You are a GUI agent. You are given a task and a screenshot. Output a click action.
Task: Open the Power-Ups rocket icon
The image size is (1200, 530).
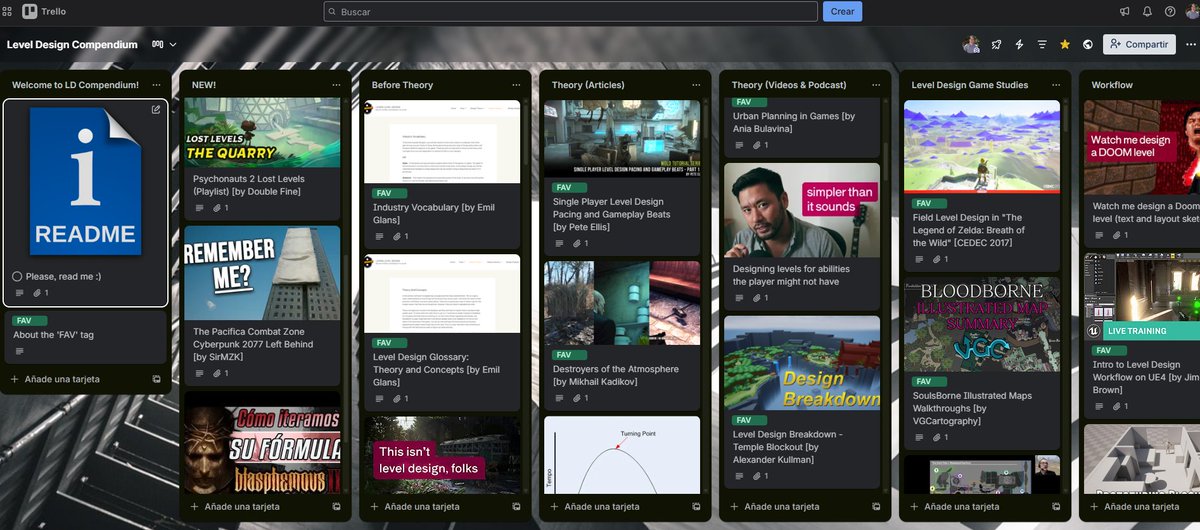tap(996, 44)
